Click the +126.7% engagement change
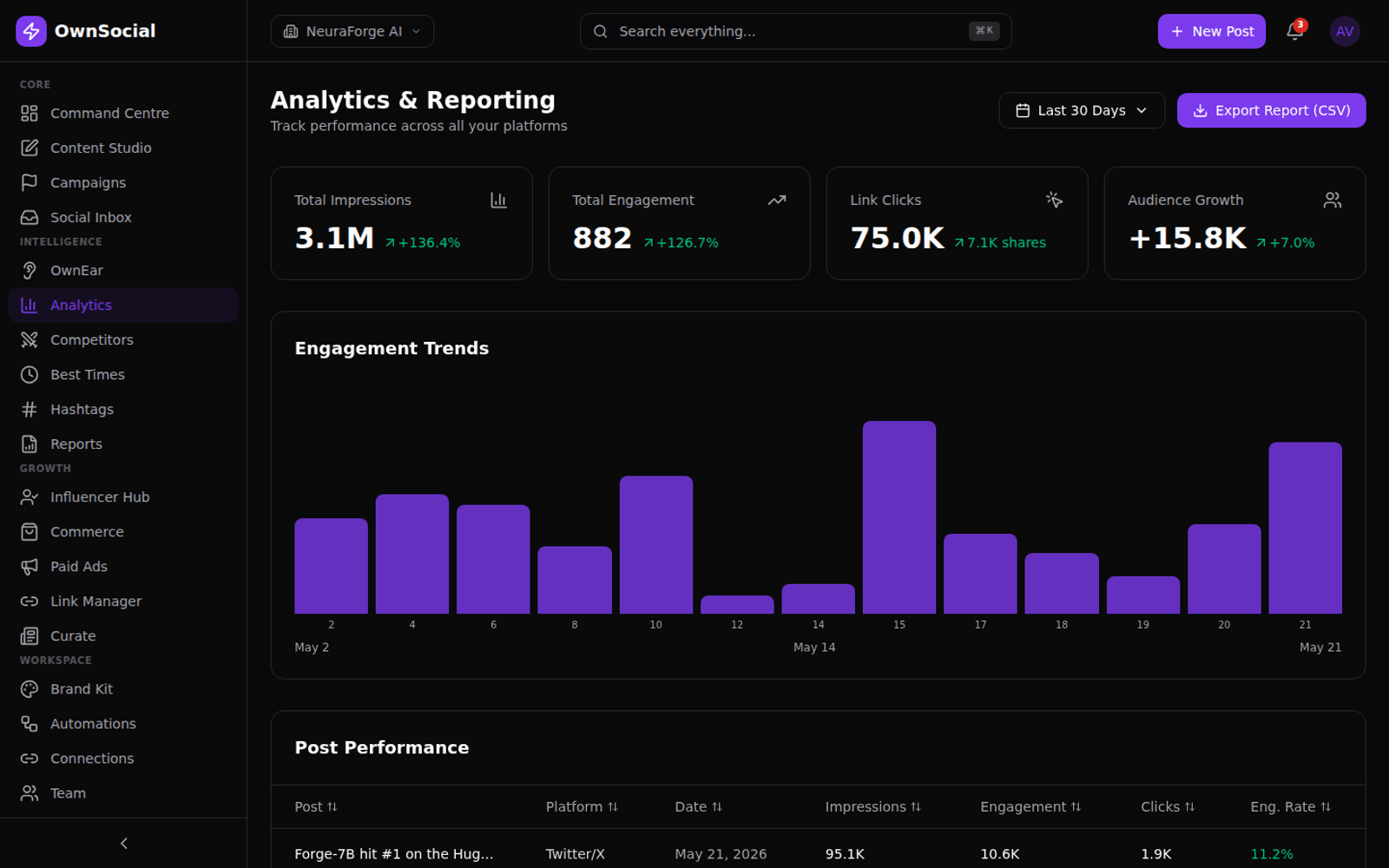1389x868 pixels. coord(681,243)
